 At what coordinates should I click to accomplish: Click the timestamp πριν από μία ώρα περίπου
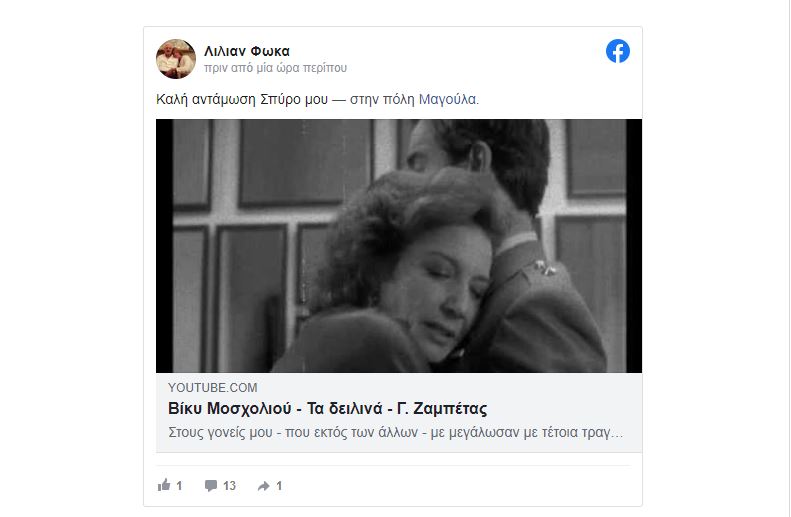(275, 68)
